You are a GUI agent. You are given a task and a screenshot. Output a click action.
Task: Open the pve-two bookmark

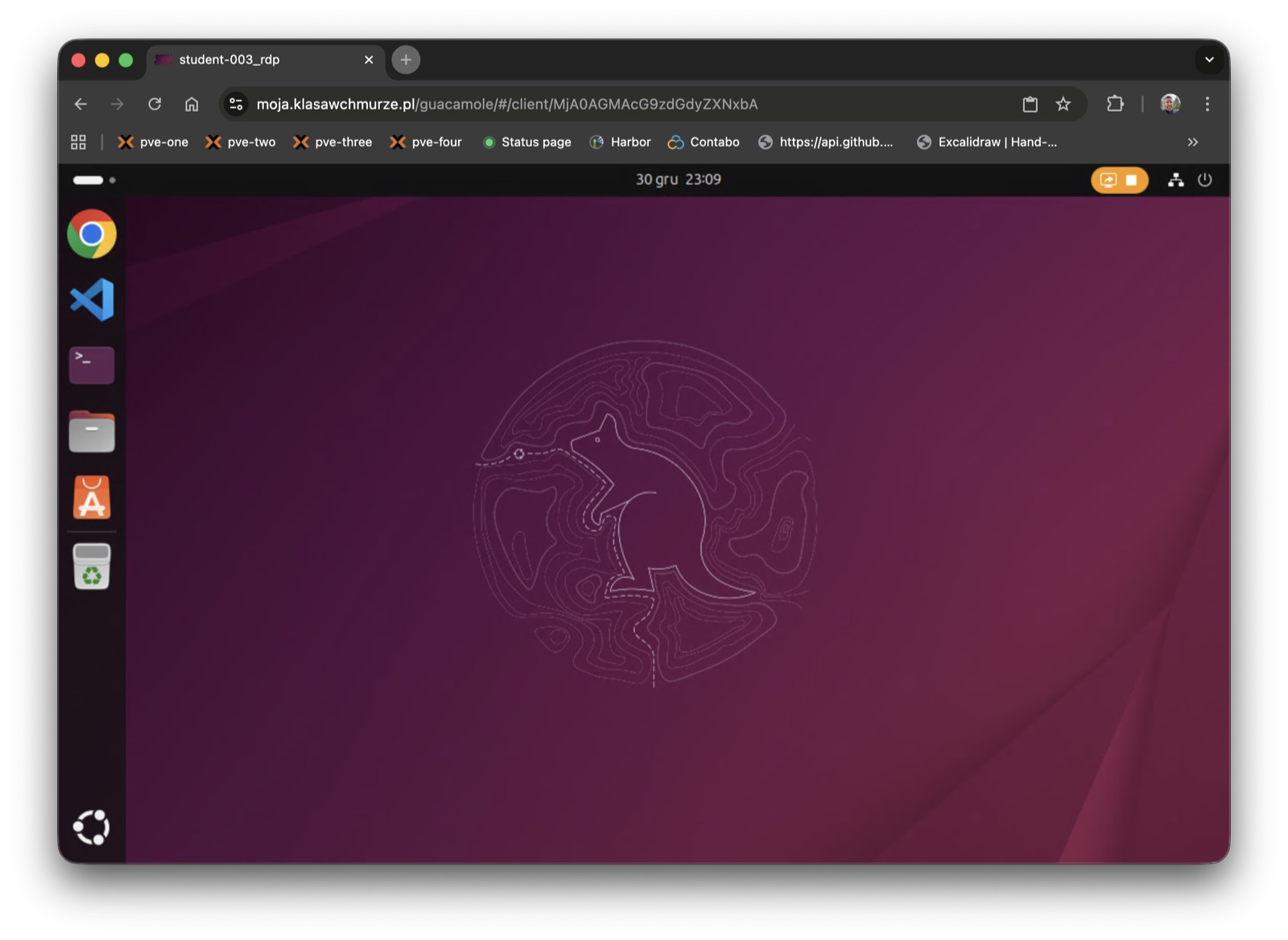pos(241,142)
